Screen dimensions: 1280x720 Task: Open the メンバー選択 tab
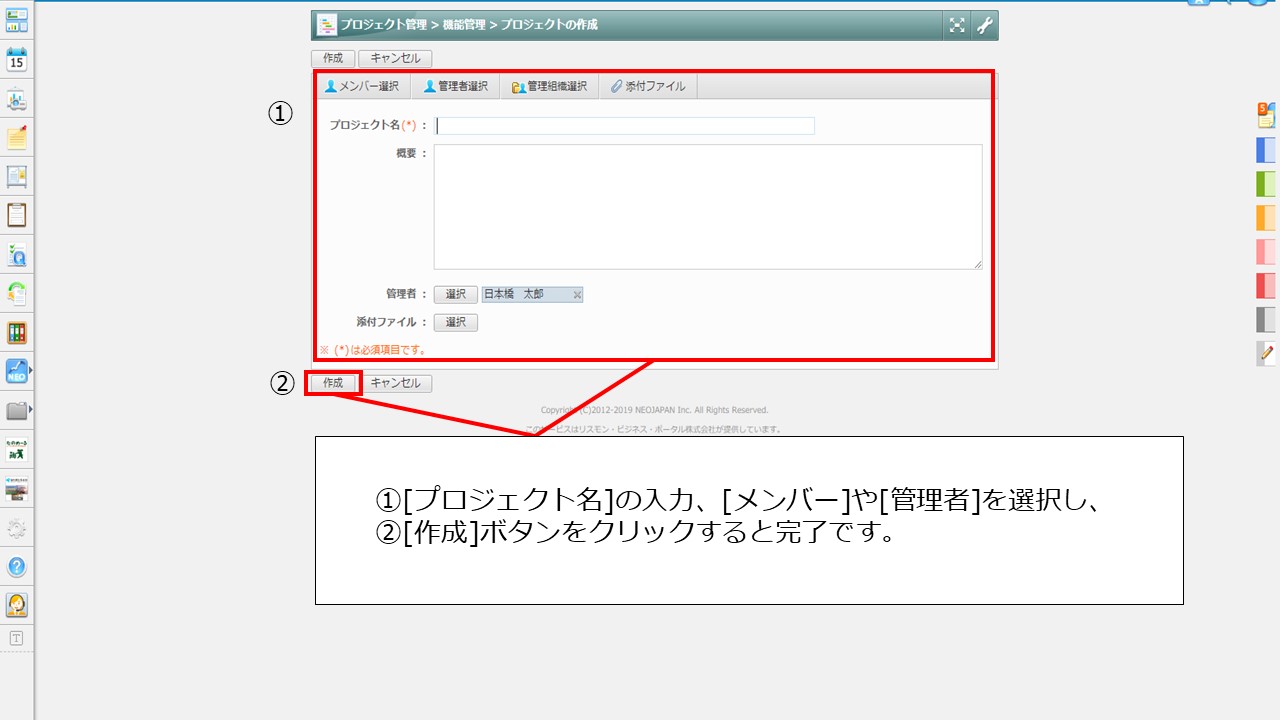click(362, 86)
